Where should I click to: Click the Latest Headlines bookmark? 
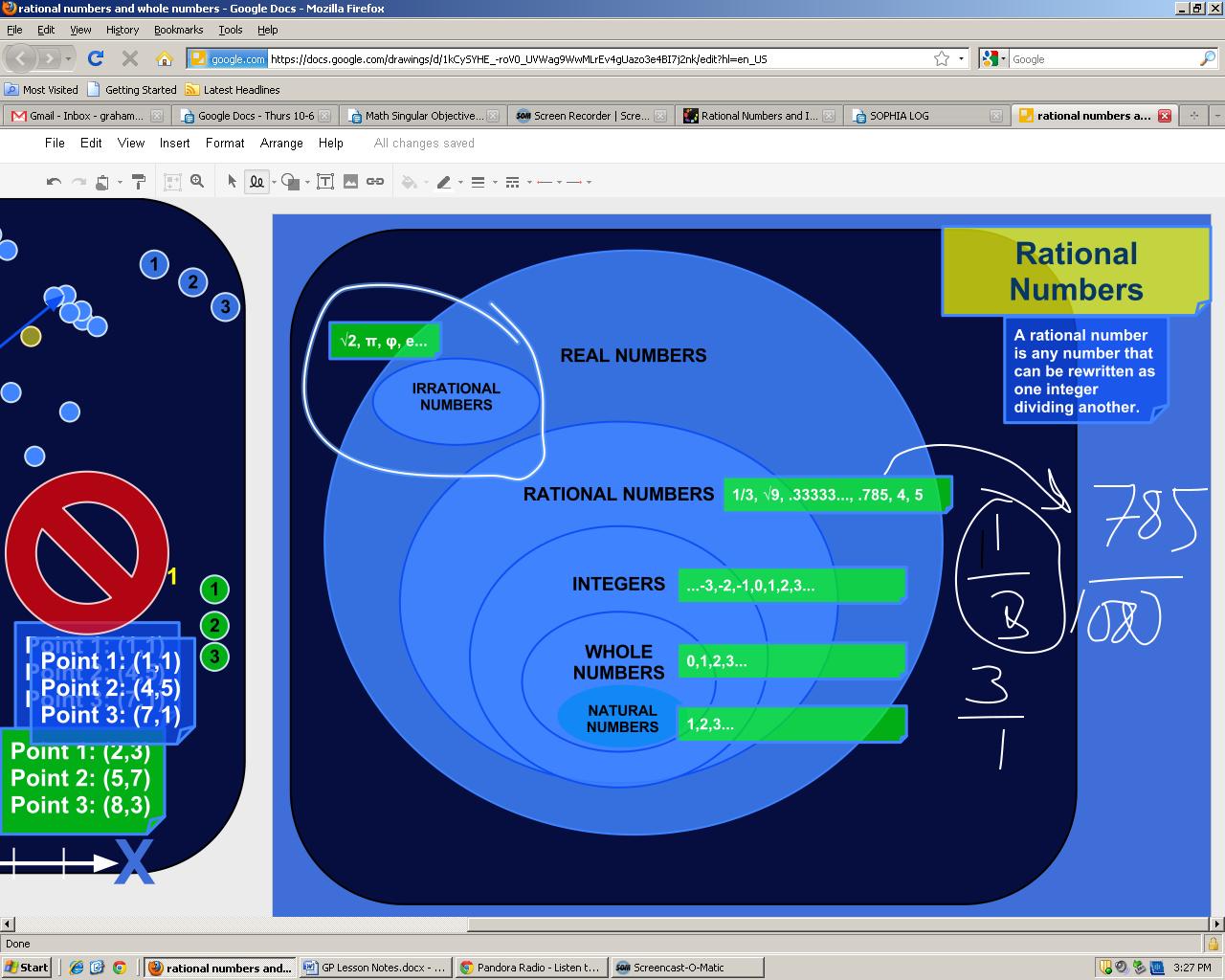233,90
